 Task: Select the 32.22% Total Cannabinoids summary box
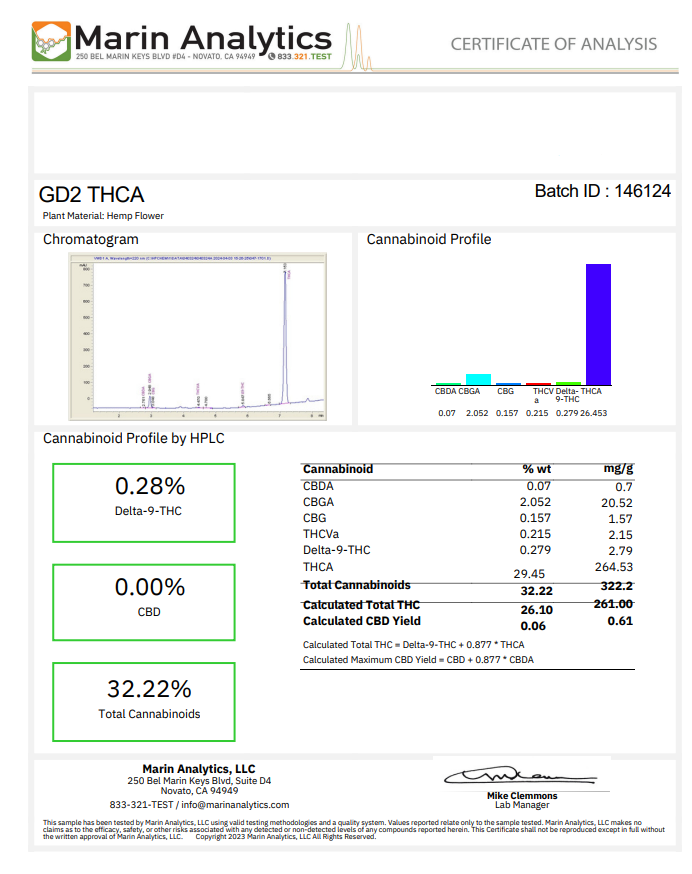click(x=144, y=702)
